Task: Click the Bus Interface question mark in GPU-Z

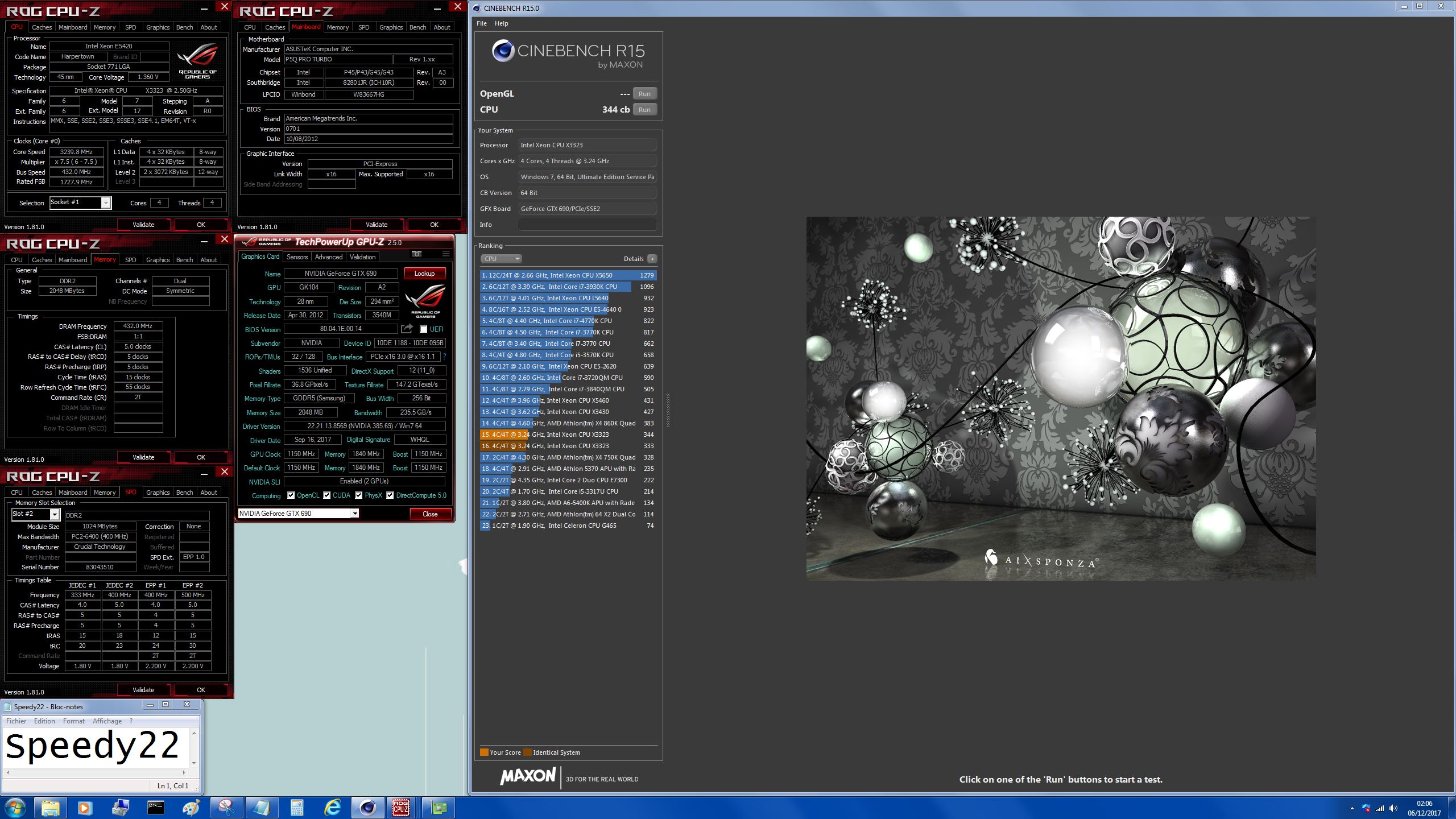Action: pyautogui.click(x=444, y=357)
